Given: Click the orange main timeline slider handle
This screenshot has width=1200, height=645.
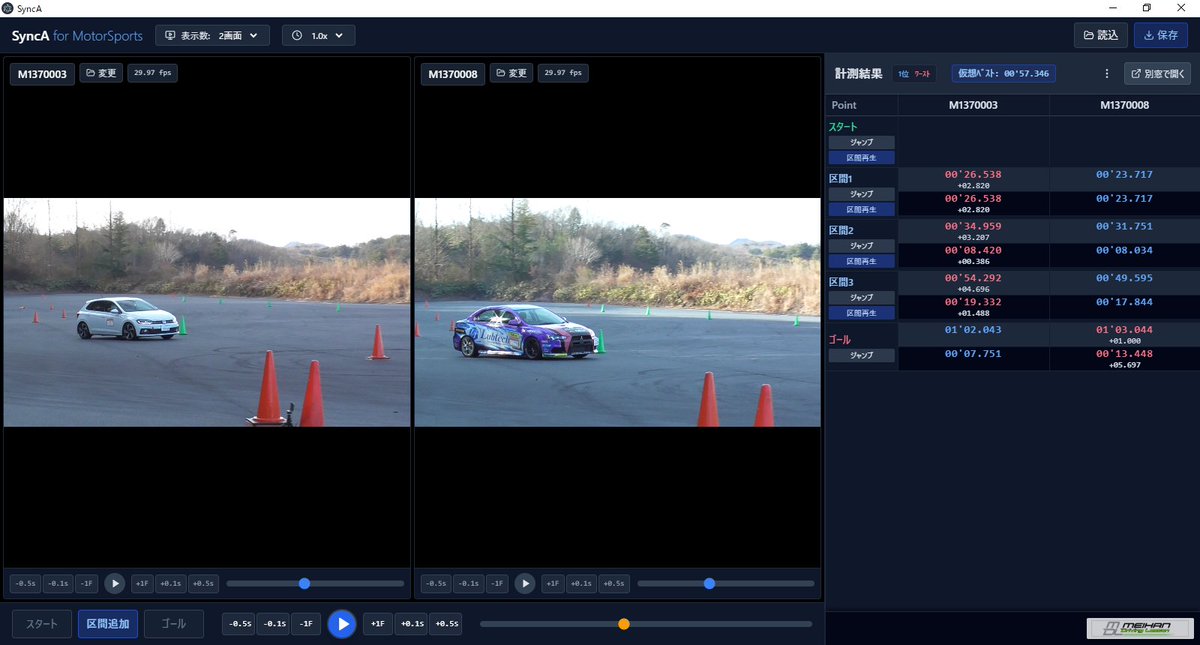Looking at the screenshot, I should click(624, 624).
